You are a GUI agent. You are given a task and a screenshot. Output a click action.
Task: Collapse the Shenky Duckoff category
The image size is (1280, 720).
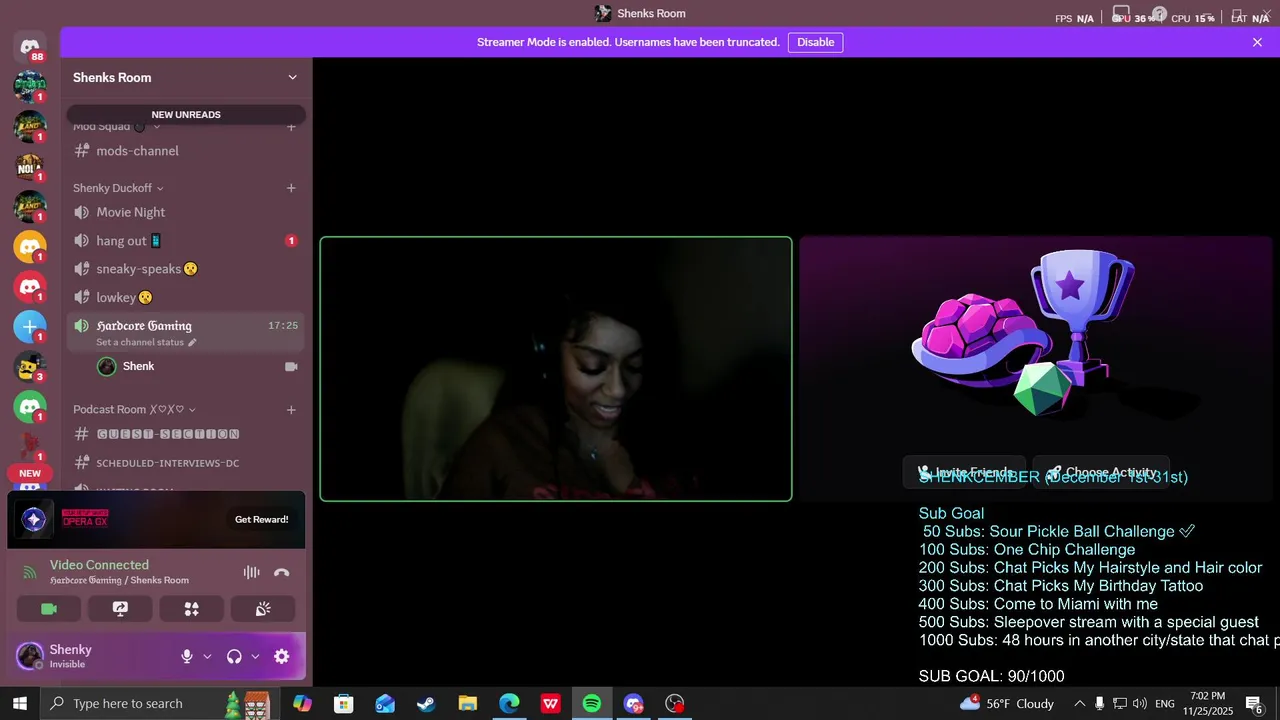[118, 188]
